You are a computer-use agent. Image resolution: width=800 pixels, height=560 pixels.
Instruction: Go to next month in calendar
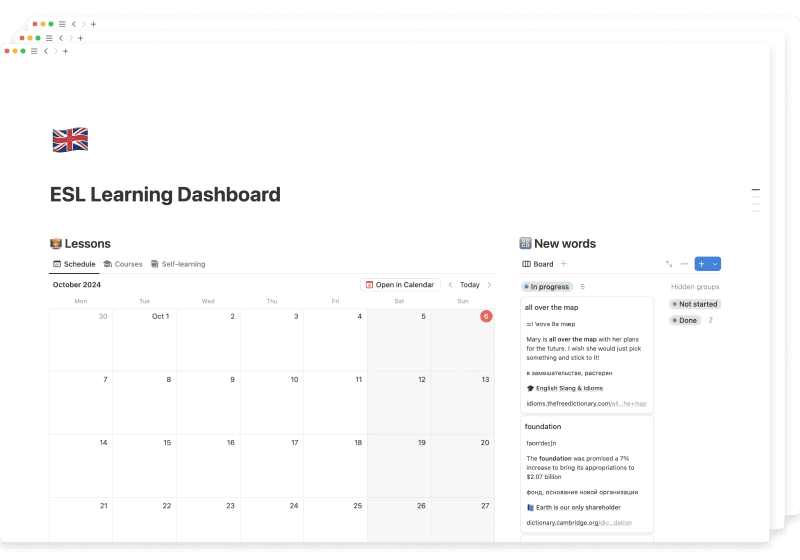[489, 285]
